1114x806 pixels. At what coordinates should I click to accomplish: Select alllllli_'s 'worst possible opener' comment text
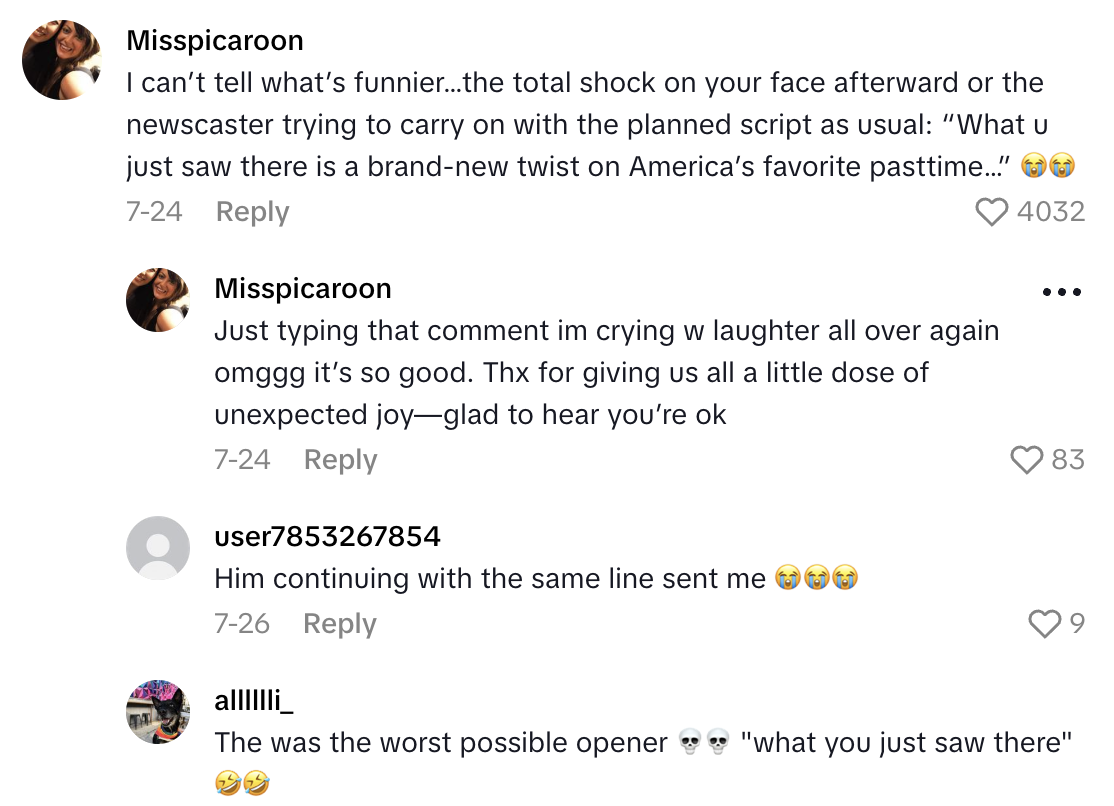440,744
